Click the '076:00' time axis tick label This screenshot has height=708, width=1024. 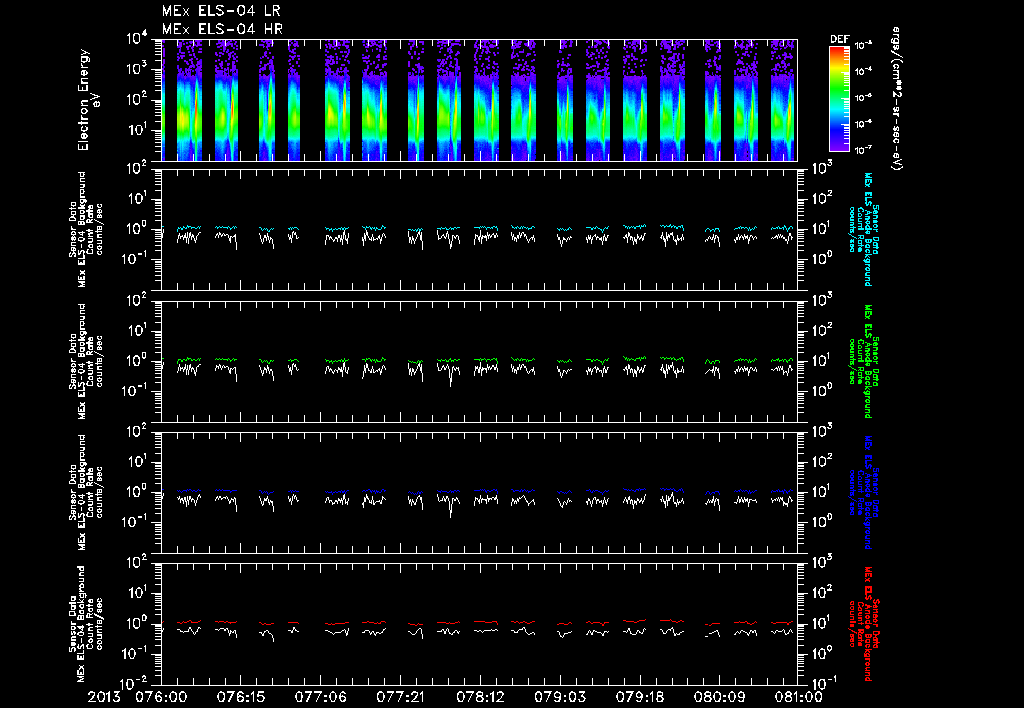click(161, 697)
